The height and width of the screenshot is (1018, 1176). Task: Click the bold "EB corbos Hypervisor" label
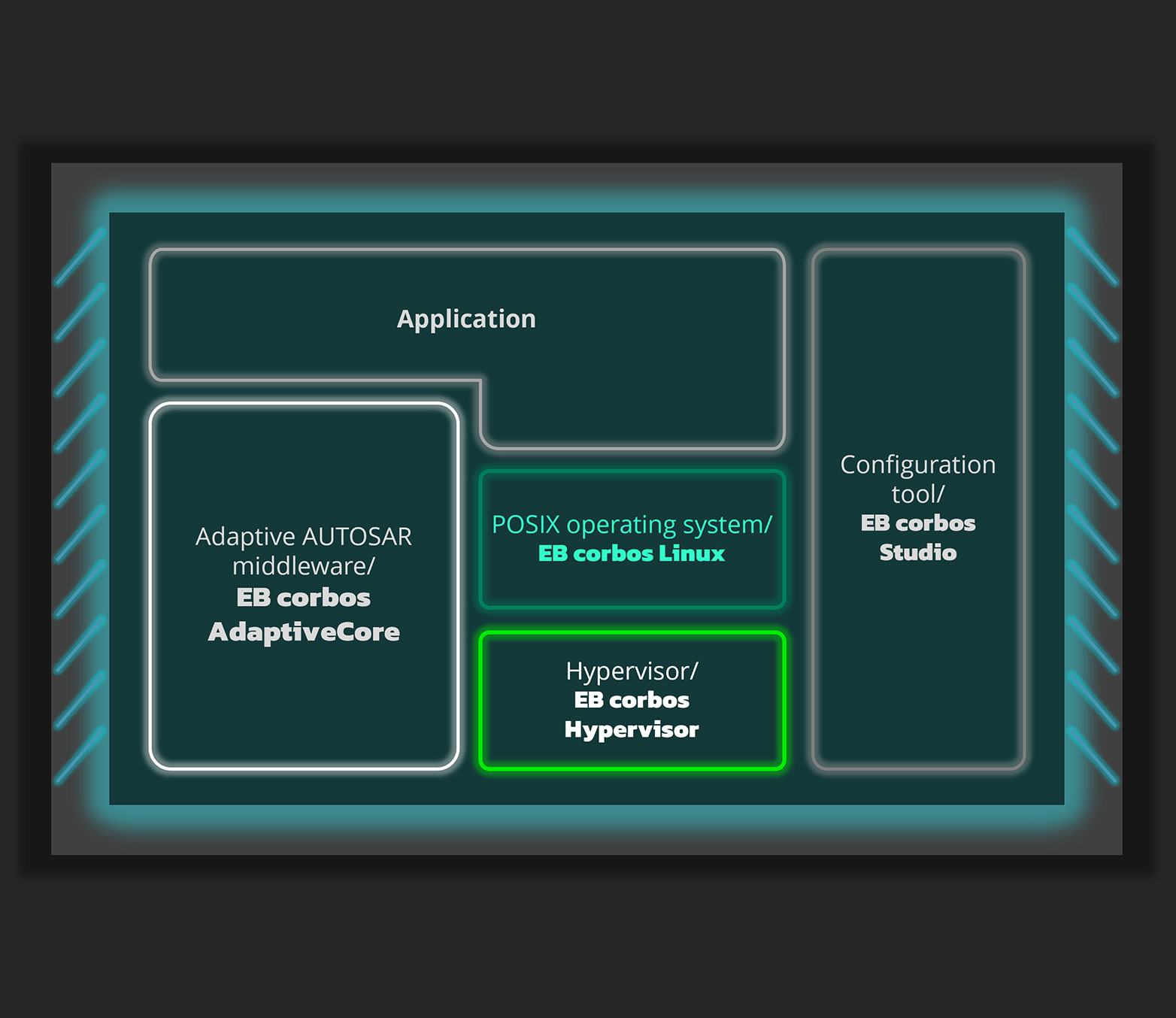pos(632,714)
